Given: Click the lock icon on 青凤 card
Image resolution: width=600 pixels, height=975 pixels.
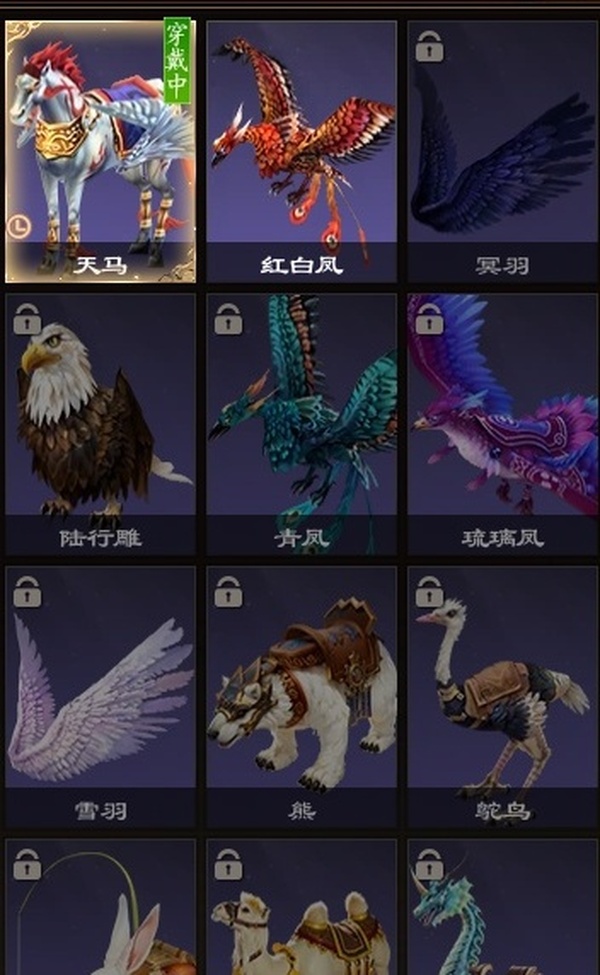Looking at the screenshot, I should [x=228, y=319].
